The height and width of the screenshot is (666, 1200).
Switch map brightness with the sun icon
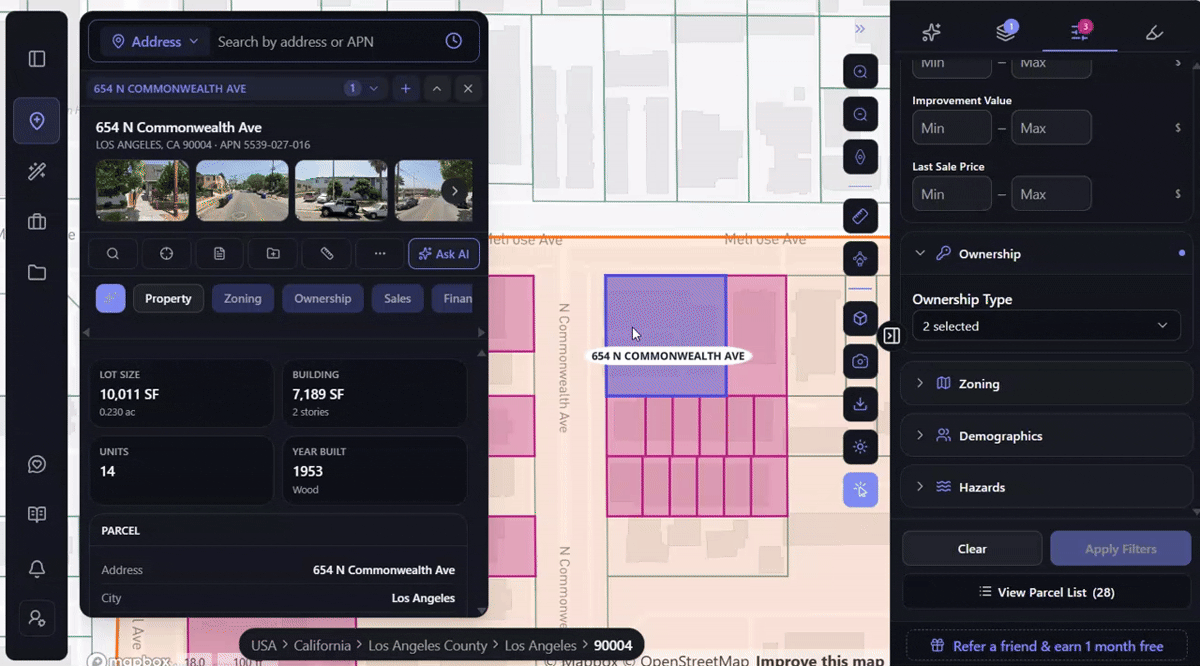(x=860, y=446)
